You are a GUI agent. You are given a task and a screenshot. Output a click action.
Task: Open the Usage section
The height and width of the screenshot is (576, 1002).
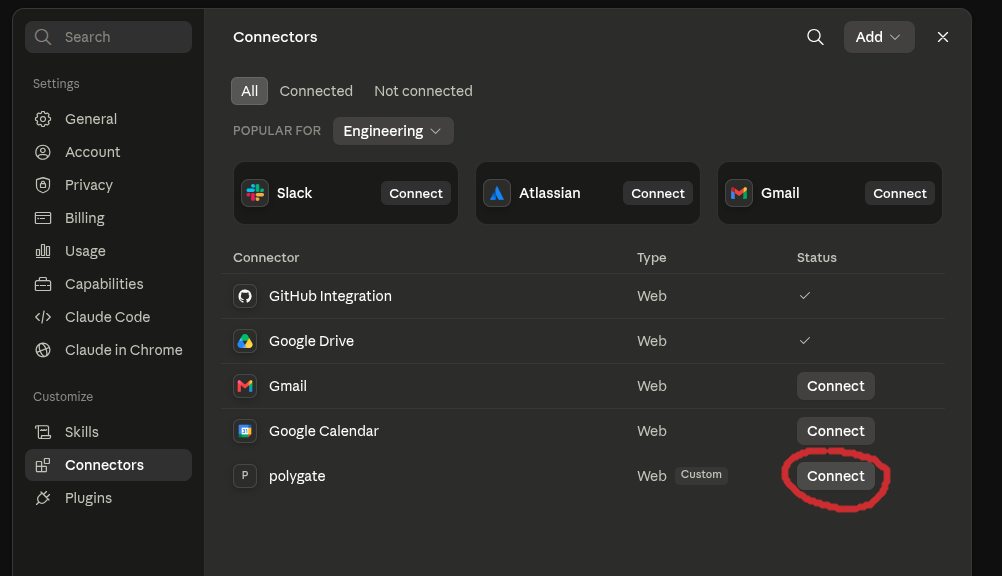(108, 251)
